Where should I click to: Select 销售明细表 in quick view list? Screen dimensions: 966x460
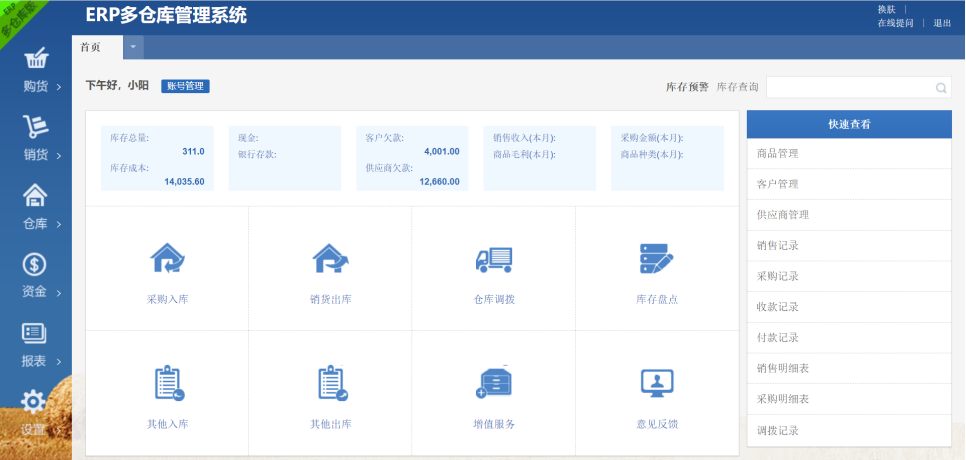[849, 368]
